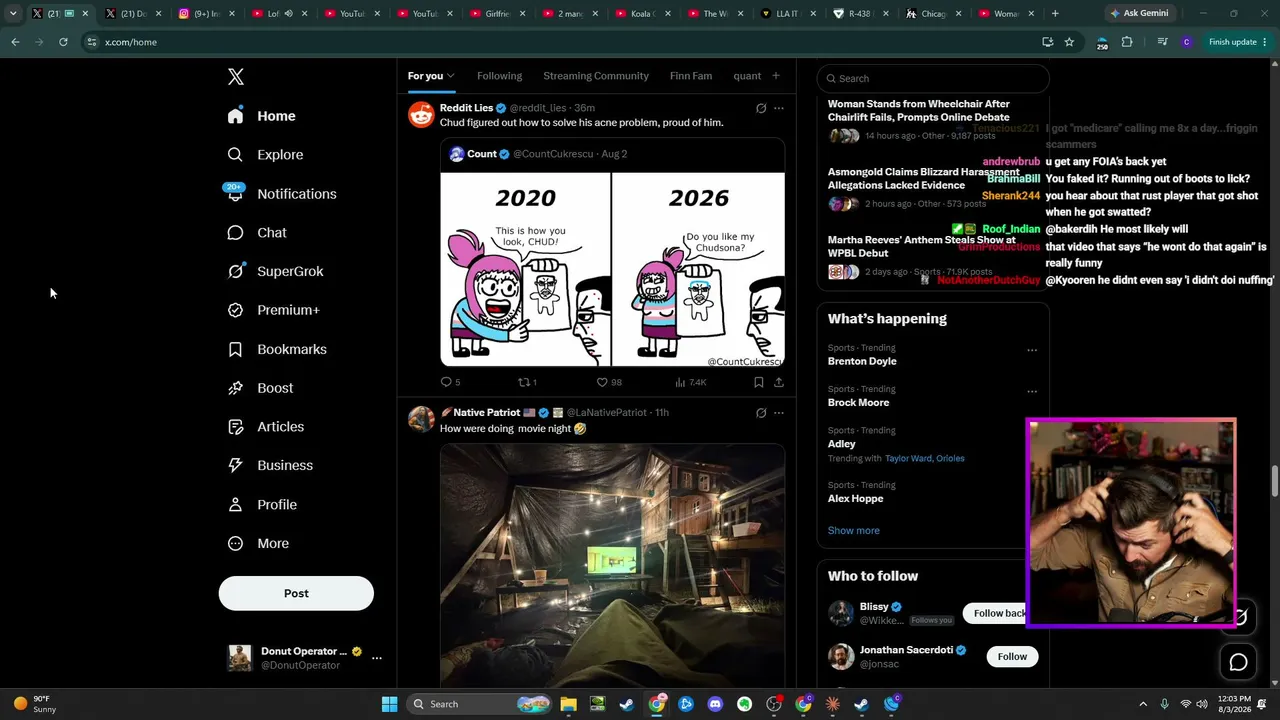Screen dimensions: 1280x720
Task: Open Articles from the sidebar
Action: tap(265, 427)
